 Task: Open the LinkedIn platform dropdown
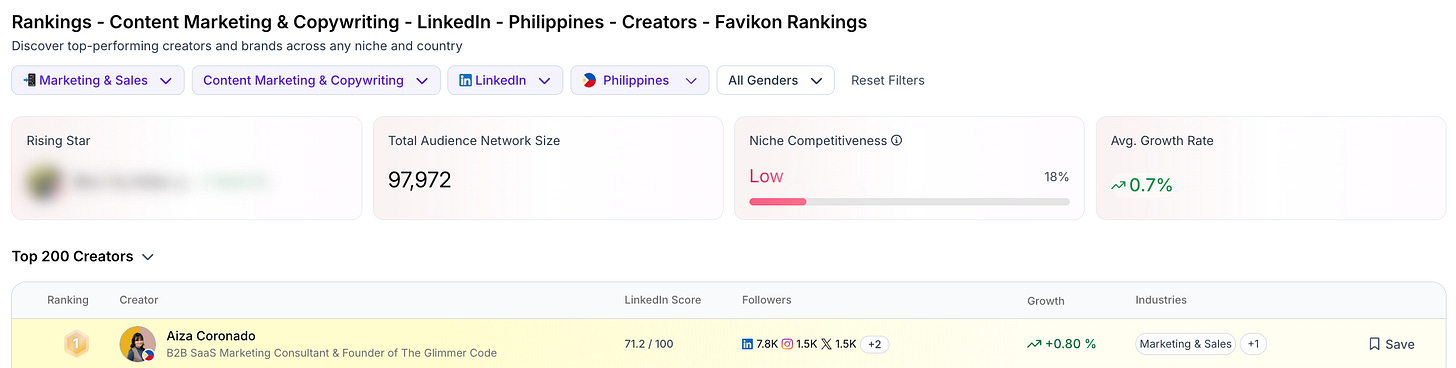[x=505, y=80]
